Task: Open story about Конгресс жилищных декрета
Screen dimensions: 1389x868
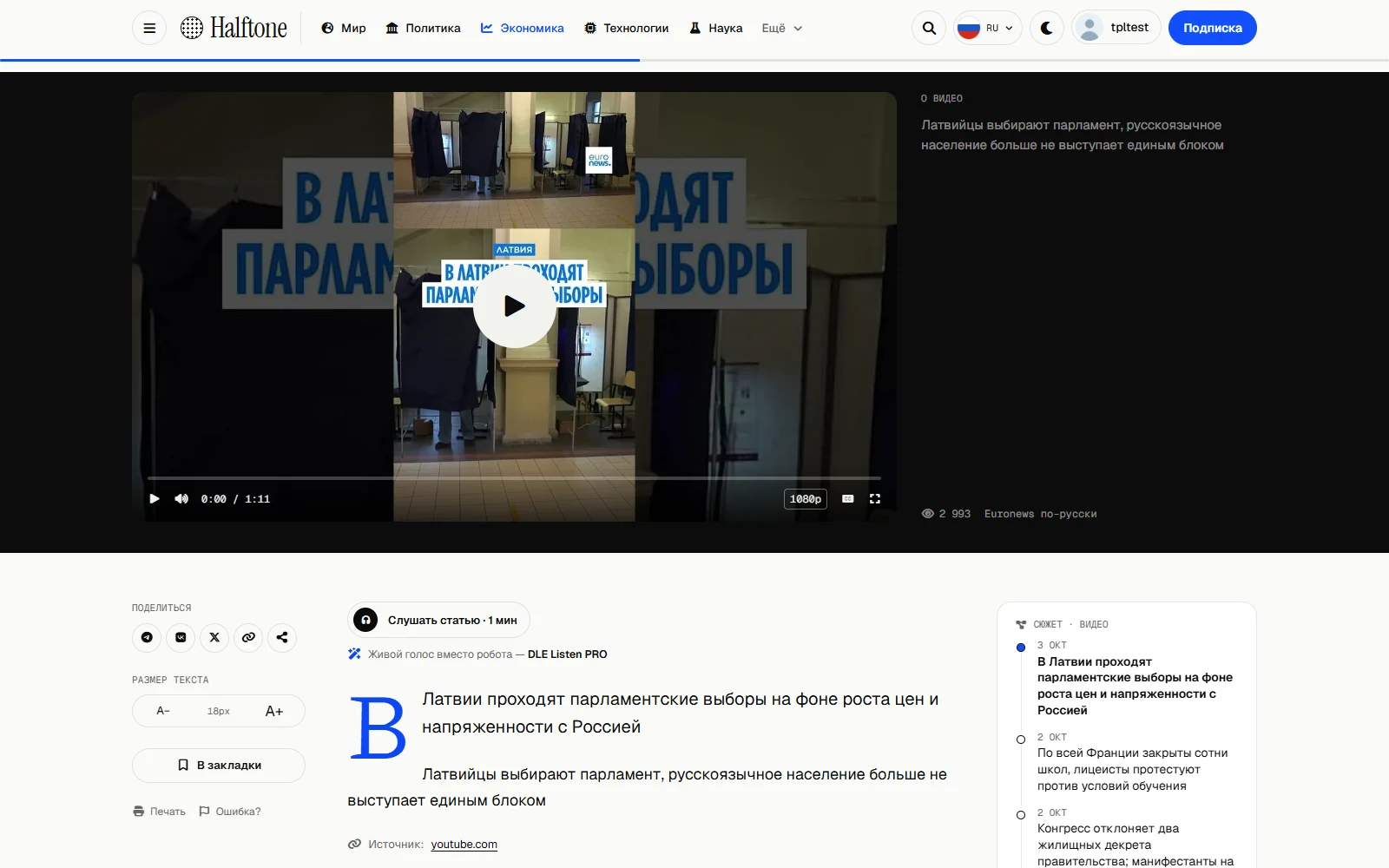Action: (1136, 845)
